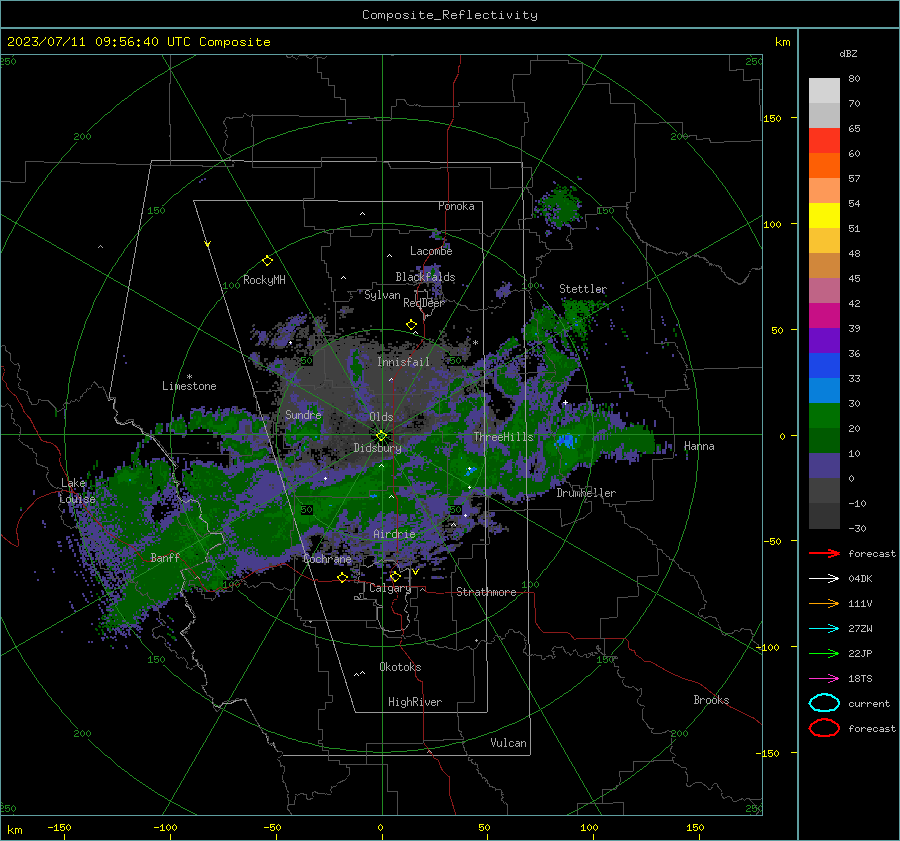The height and width of the screenshot is (841, 900).
Task: Click the Blackfalds city label
Action: tap(425, 277)
